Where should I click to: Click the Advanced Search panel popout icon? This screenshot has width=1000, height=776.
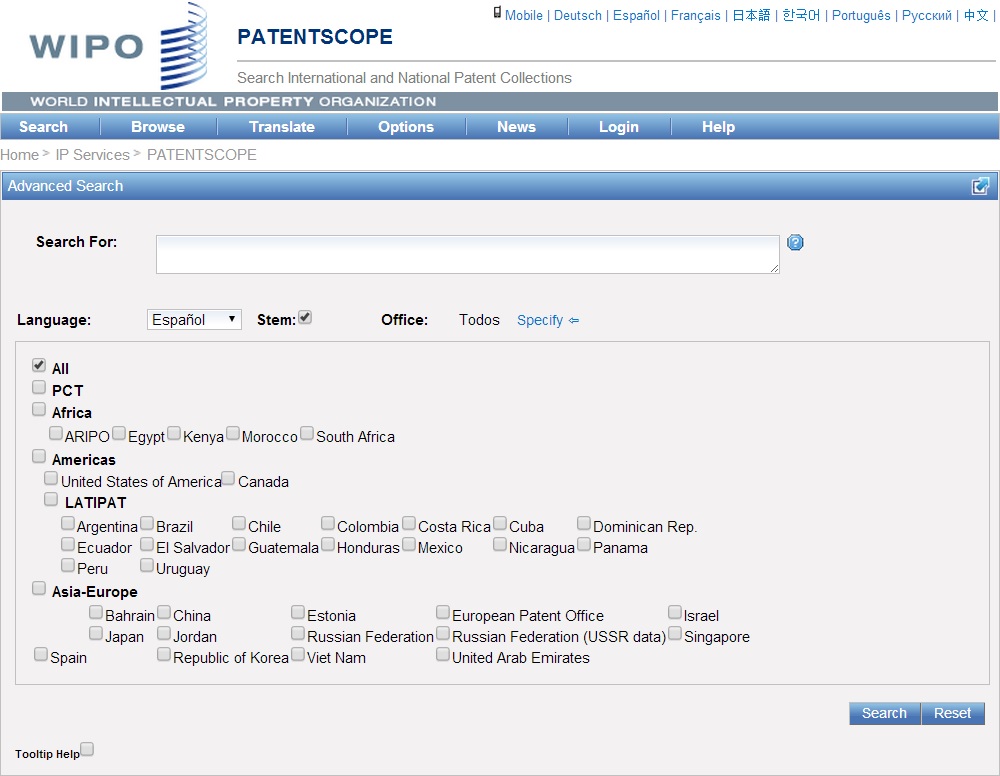click(x=980, y=186)
